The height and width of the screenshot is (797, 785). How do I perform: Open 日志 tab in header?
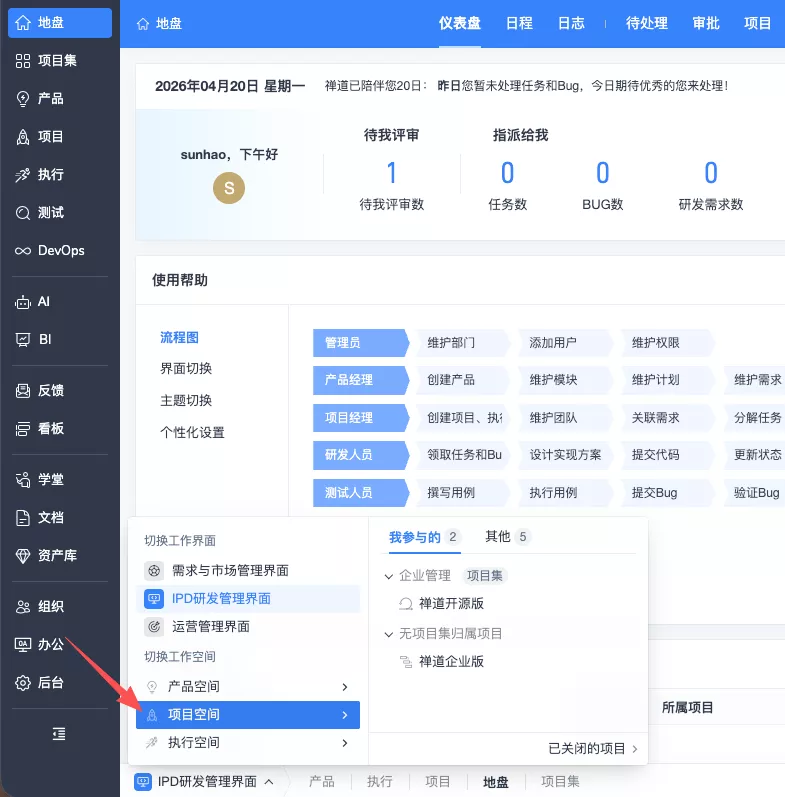coord(571,23)
